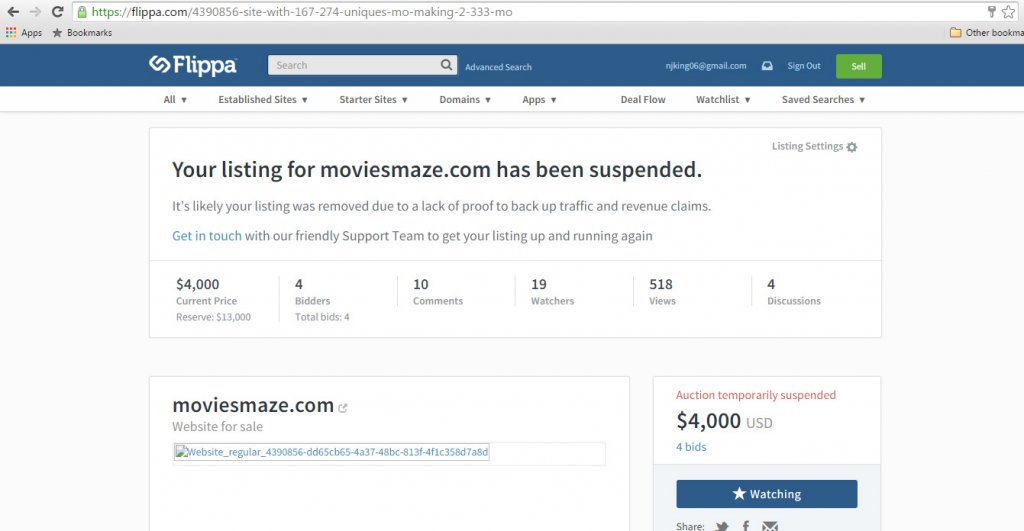Click the 518 Views stat
Viewport: 1024px width, 531px height.
point(662,291)
